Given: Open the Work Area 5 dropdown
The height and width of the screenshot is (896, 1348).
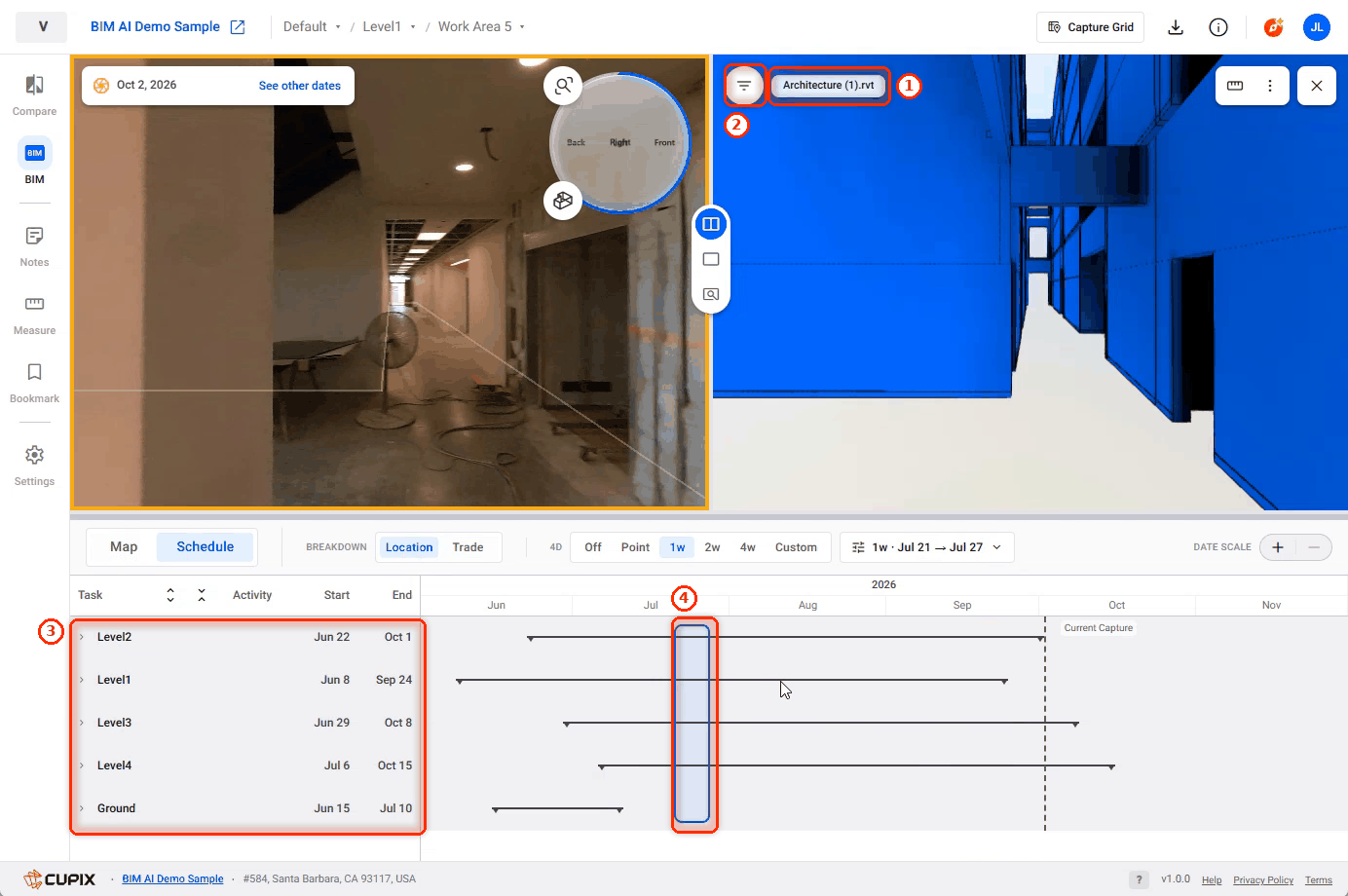Looking at the screenshot, I should [x=481, y=26].
